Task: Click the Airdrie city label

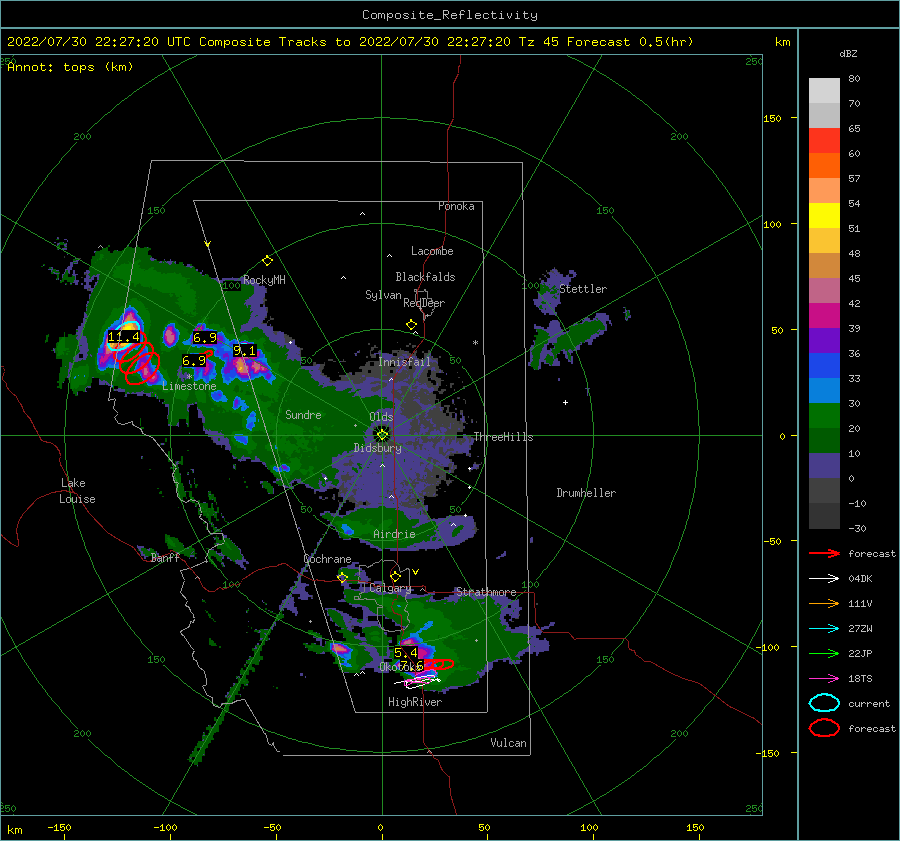Action: tap(394, 534)
